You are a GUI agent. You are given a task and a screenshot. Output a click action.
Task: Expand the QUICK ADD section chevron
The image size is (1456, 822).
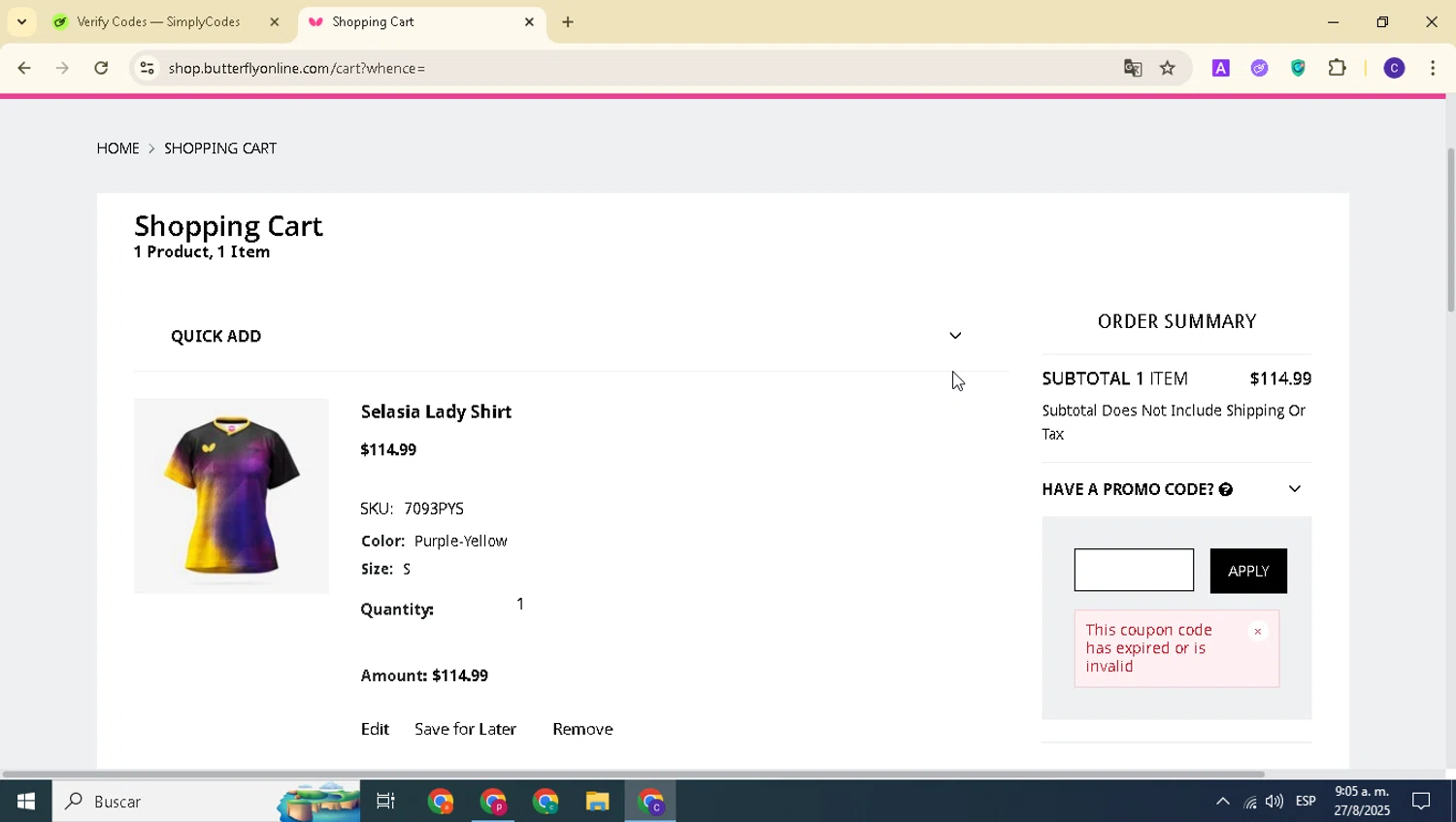(955, 336)
